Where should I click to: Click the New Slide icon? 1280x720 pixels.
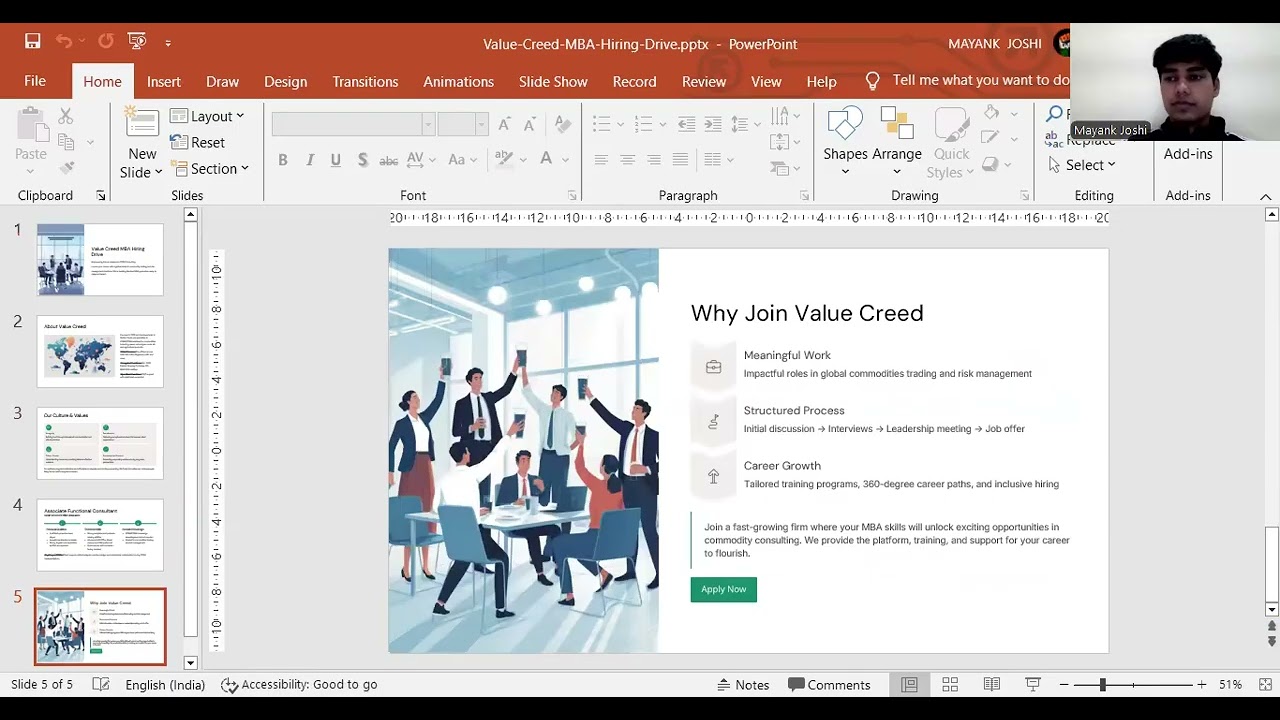[142, 122]
